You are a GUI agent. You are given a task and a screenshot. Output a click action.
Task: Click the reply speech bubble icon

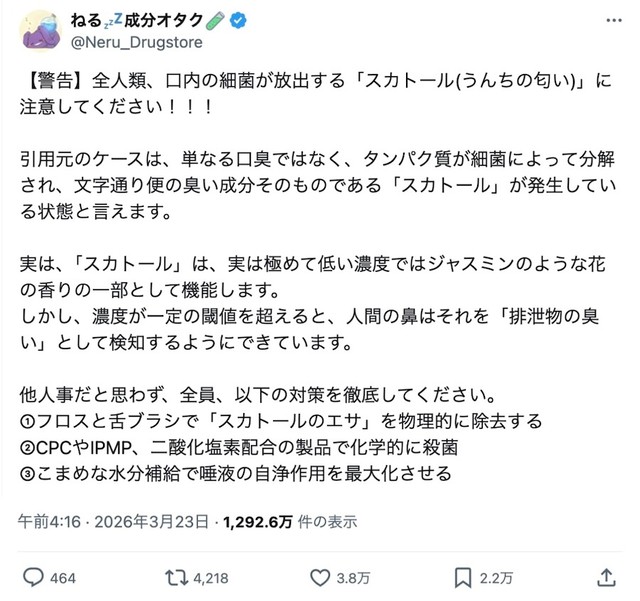[34, 577]
